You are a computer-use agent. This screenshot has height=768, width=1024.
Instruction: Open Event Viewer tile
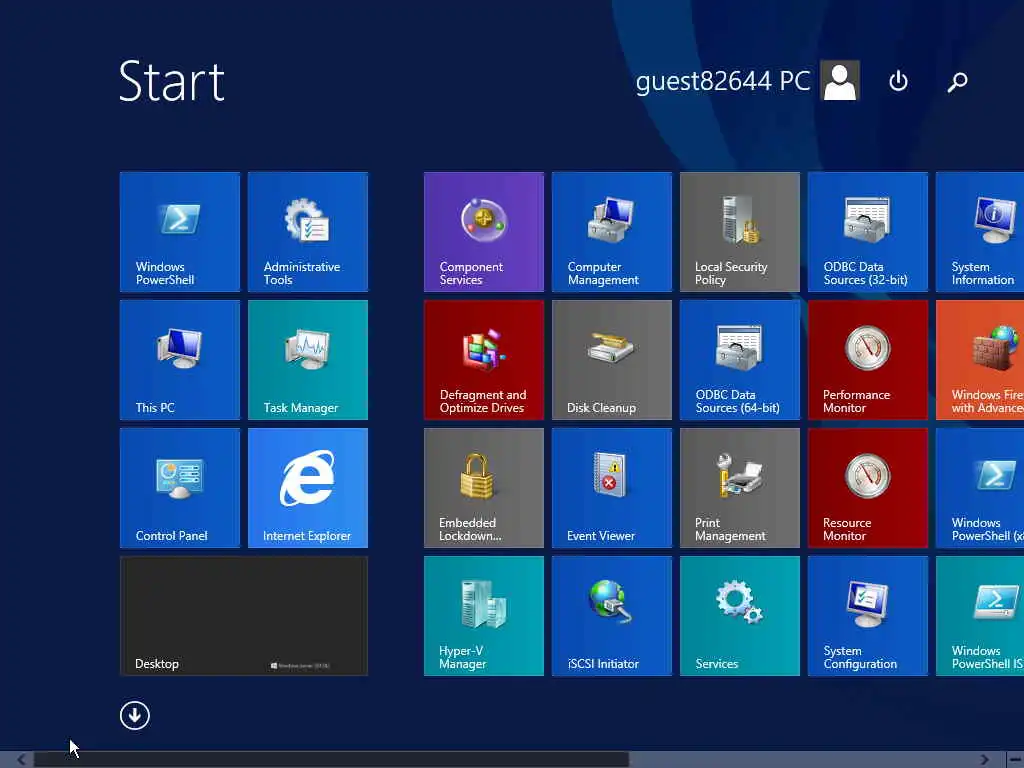[611, 488]
